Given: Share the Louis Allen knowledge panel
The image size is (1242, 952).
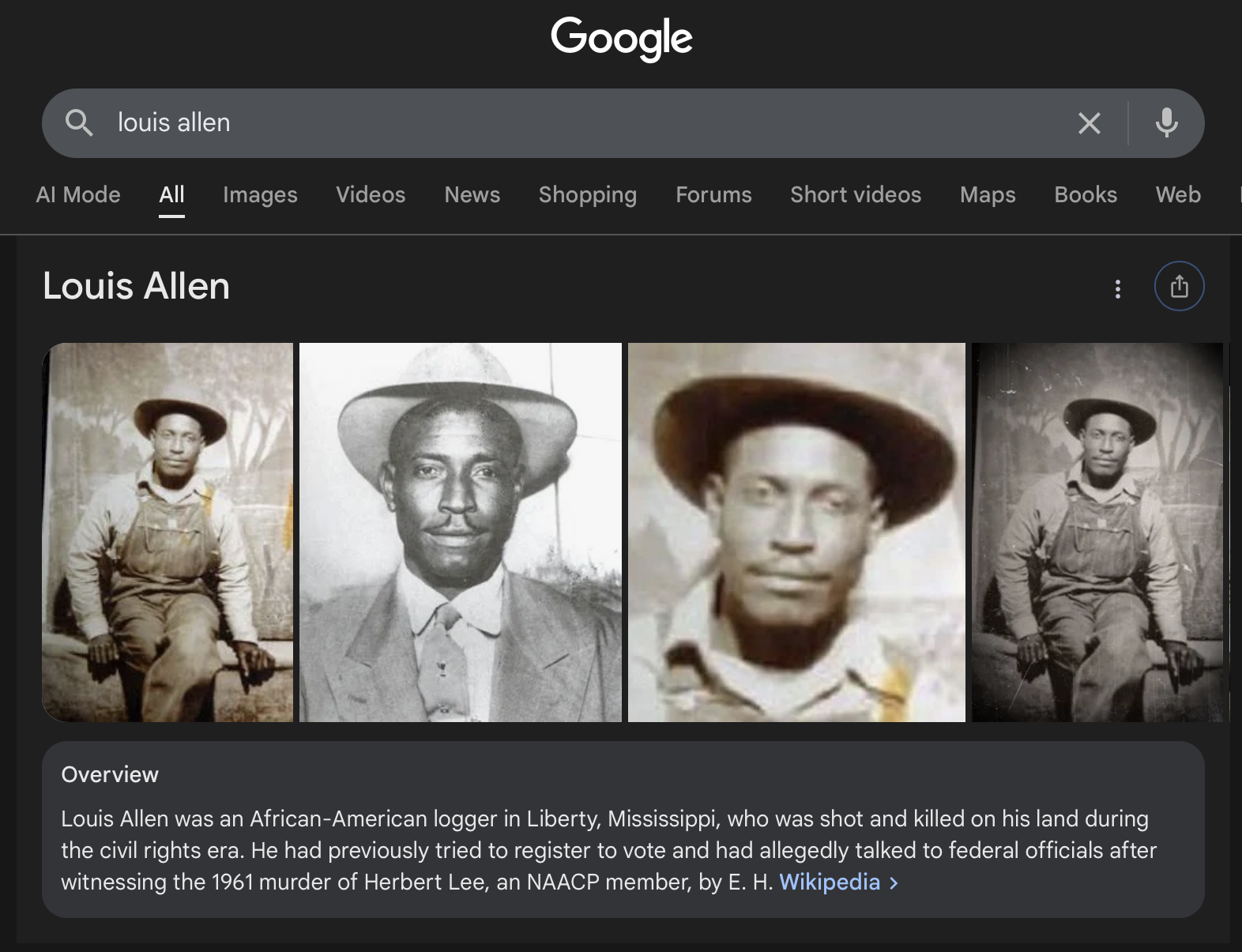Looking at the screenshot, I should [1180, 286].
